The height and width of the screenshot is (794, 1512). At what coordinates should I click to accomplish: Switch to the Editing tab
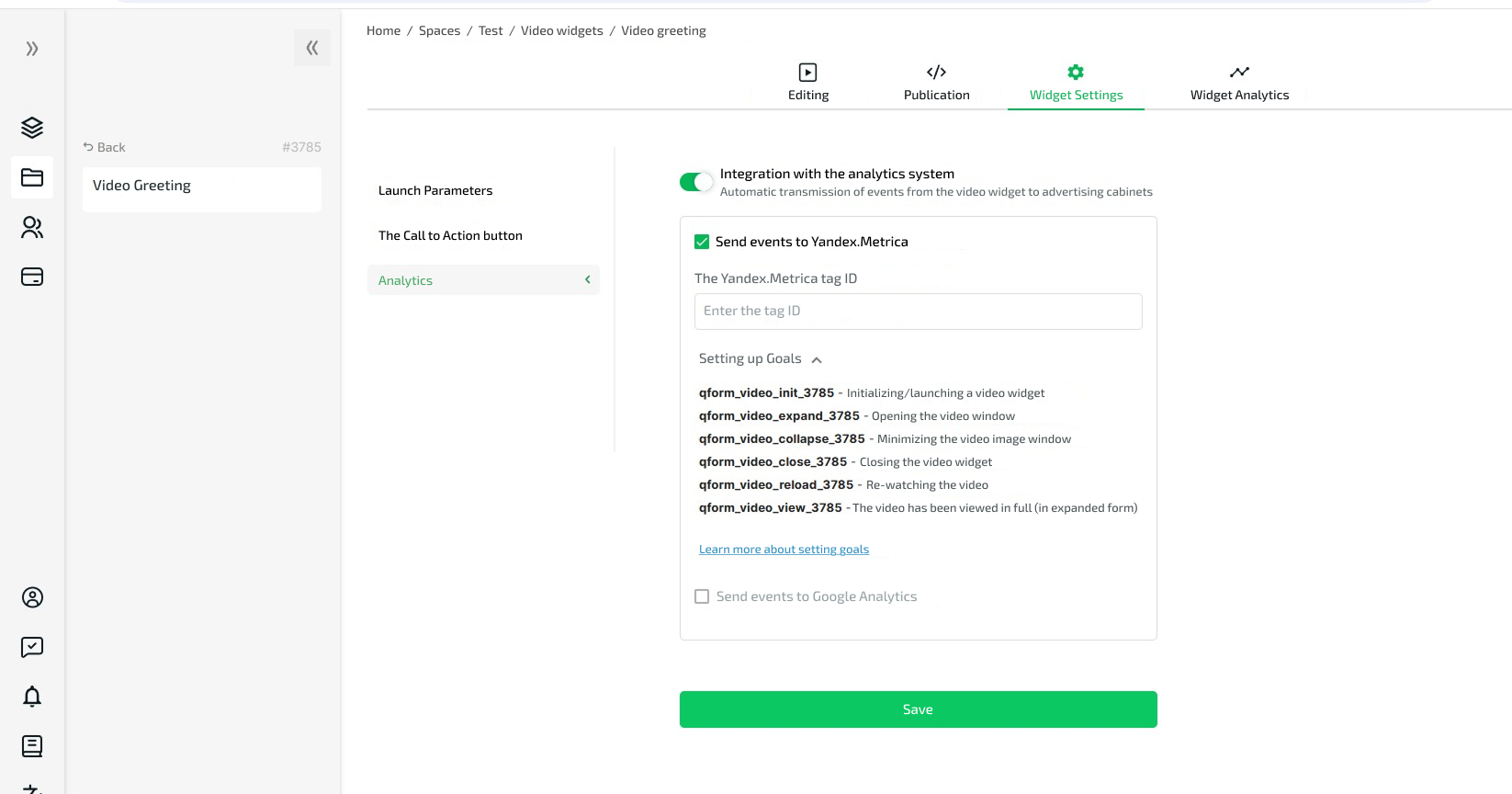tap(808, 83)
